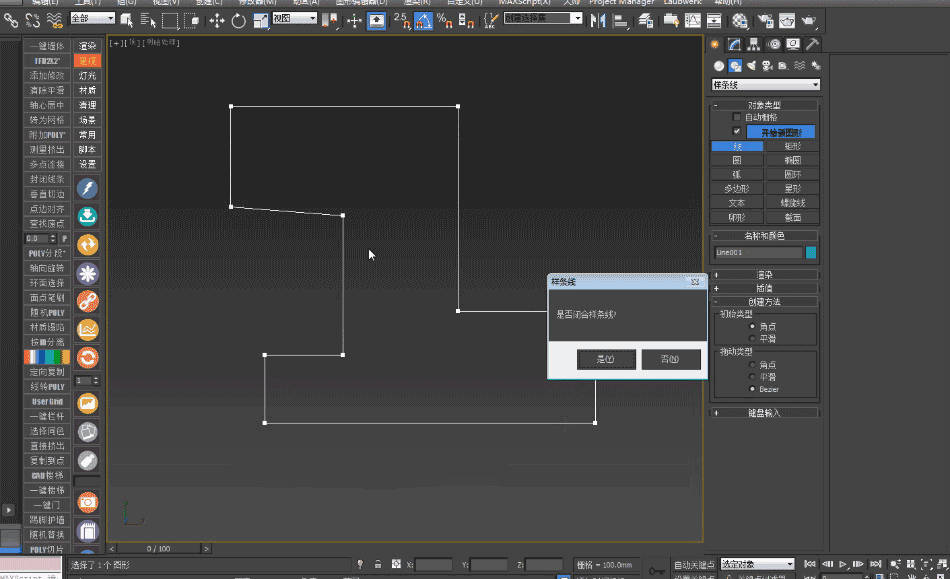
Task: Open the Line001 object color swatch
Action: (x=810, y=254)
